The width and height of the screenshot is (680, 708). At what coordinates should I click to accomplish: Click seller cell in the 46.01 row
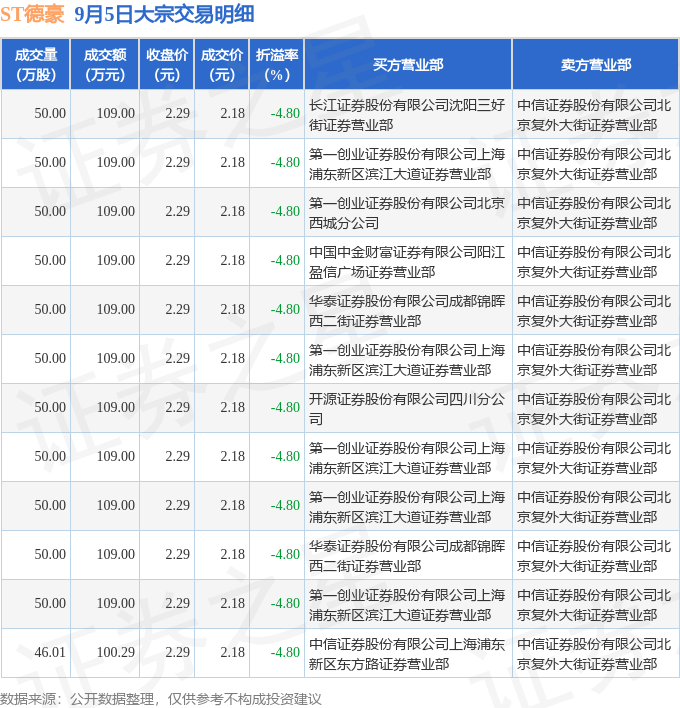(x=594, y=654)
